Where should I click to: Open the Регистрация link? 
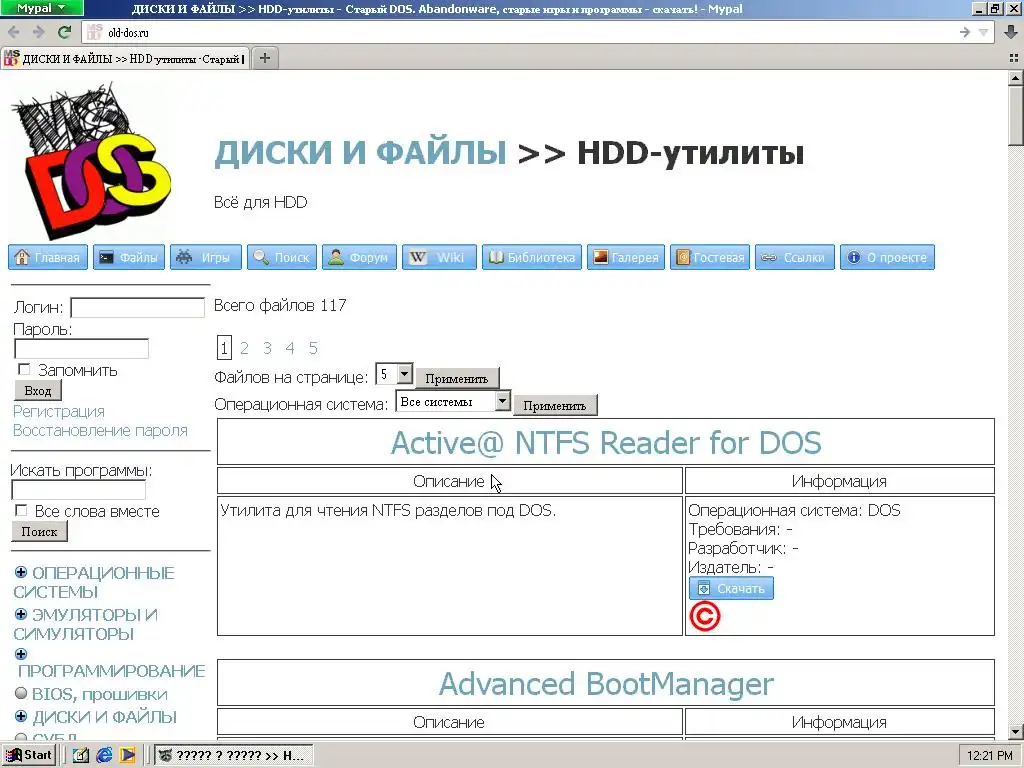click(59, 411)
